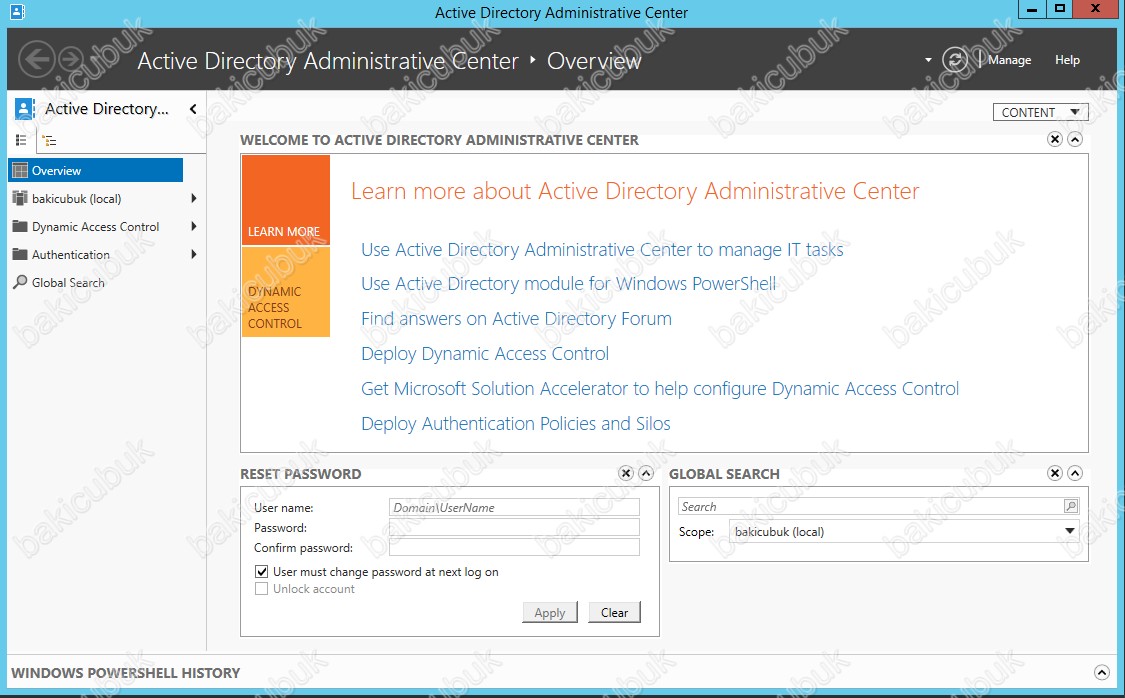
Task: Collapse the Global Search tile
Action: (x=1075, y=473)
